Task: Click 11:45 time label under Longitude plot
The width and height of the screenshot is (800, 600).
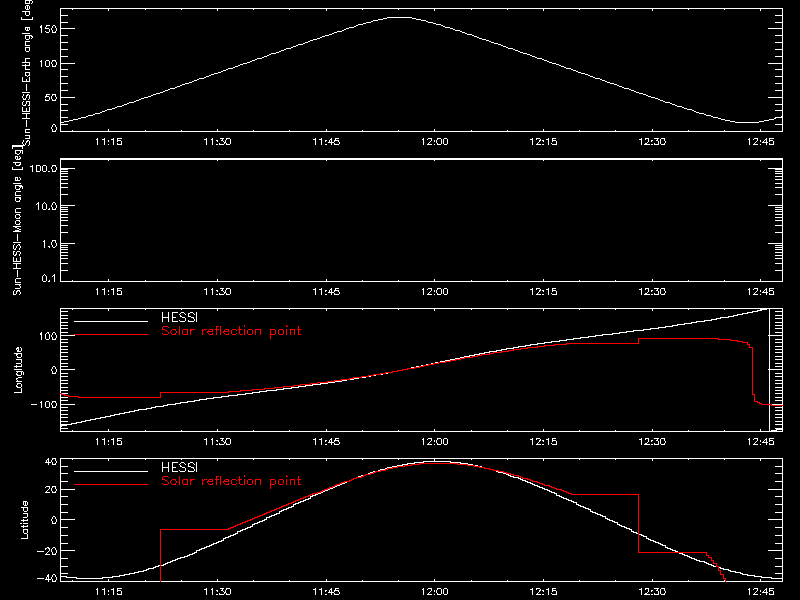Action: pyautogui.click(x=326, y=442)
